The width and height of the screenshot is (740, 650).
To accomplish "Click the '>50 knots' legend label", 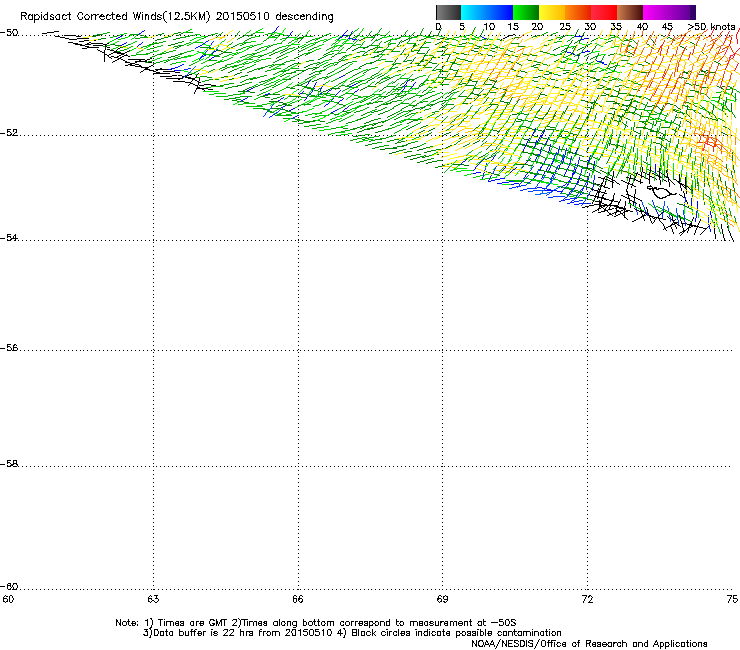I will click(x=711, y=27).
